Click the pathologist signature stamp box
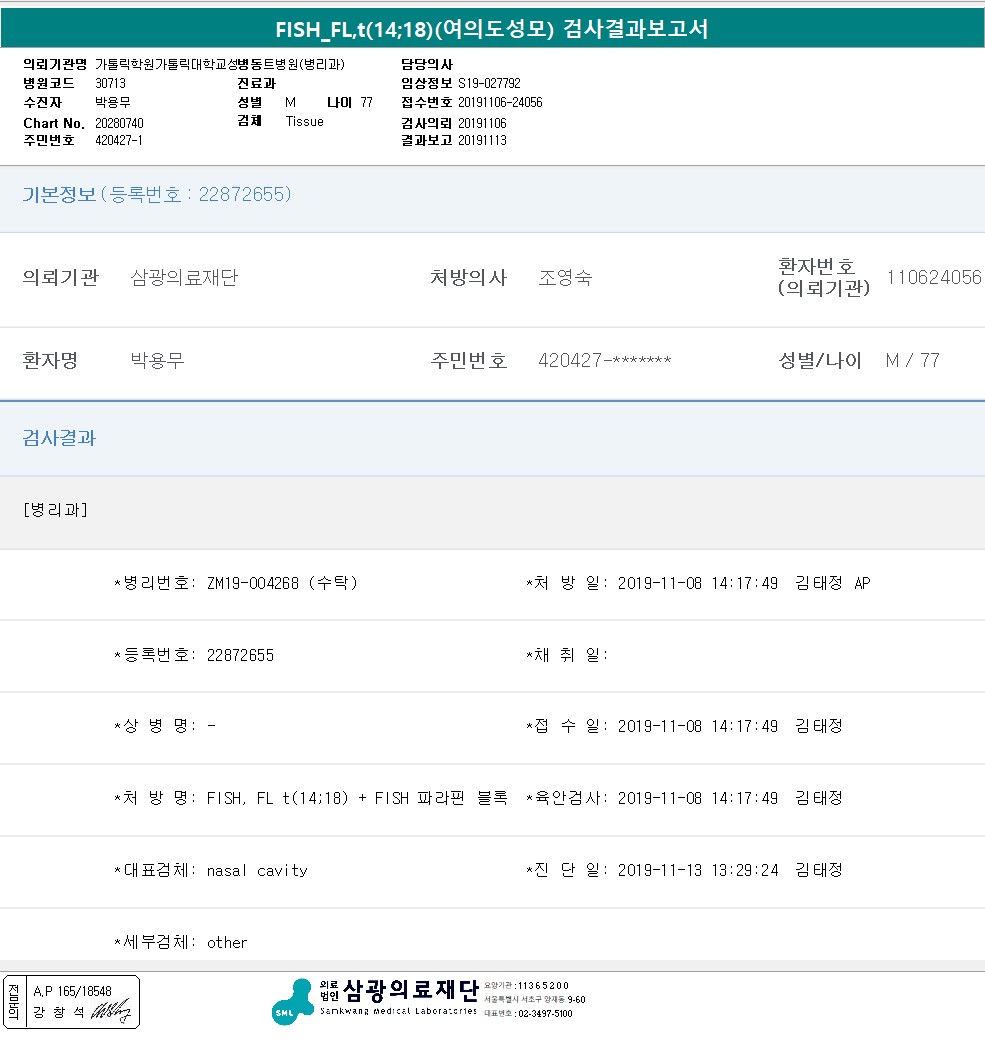This screenshot has width=985, height=1040. click(72, 1002)
